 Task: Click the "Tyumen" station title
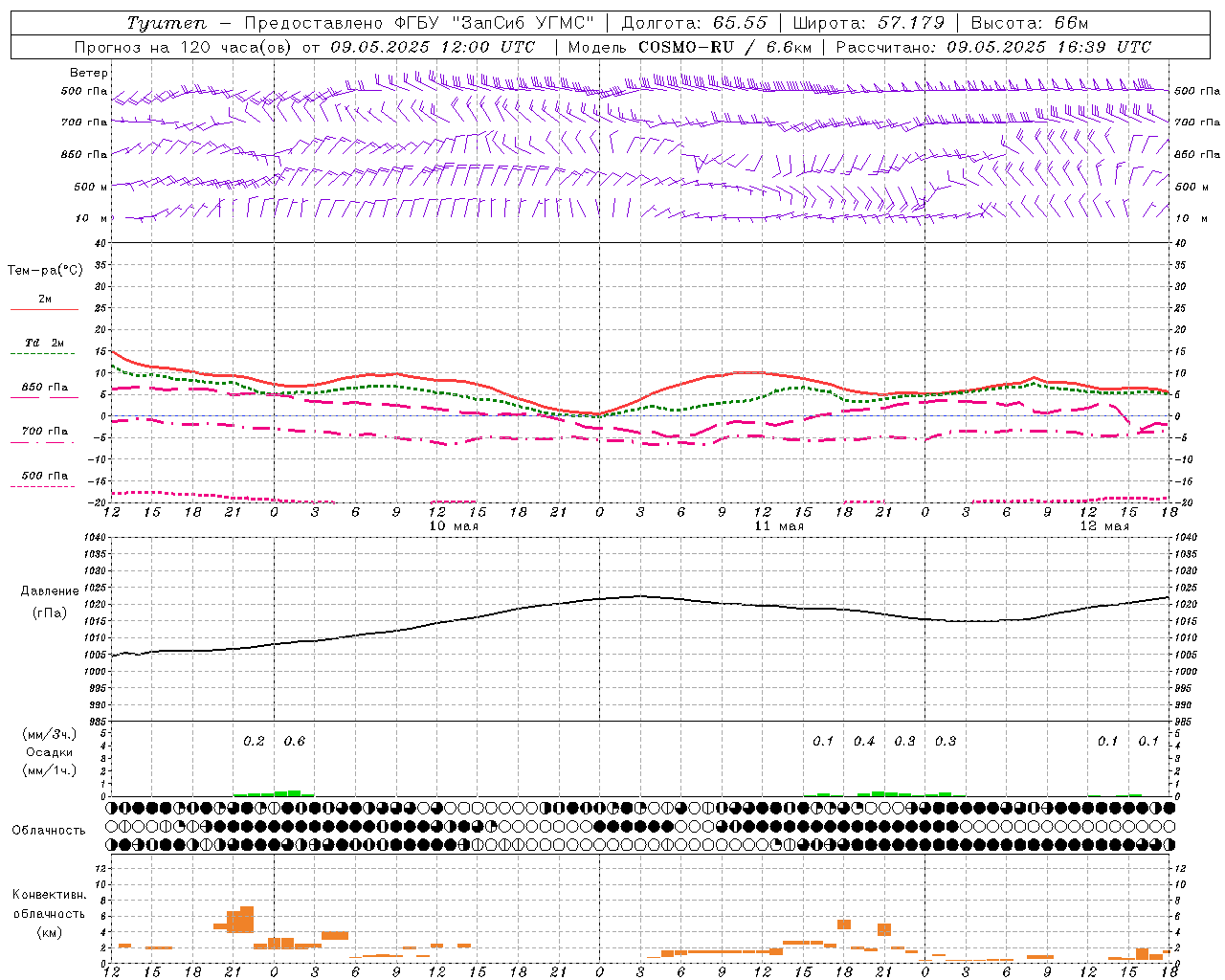(x=167, y=23)
